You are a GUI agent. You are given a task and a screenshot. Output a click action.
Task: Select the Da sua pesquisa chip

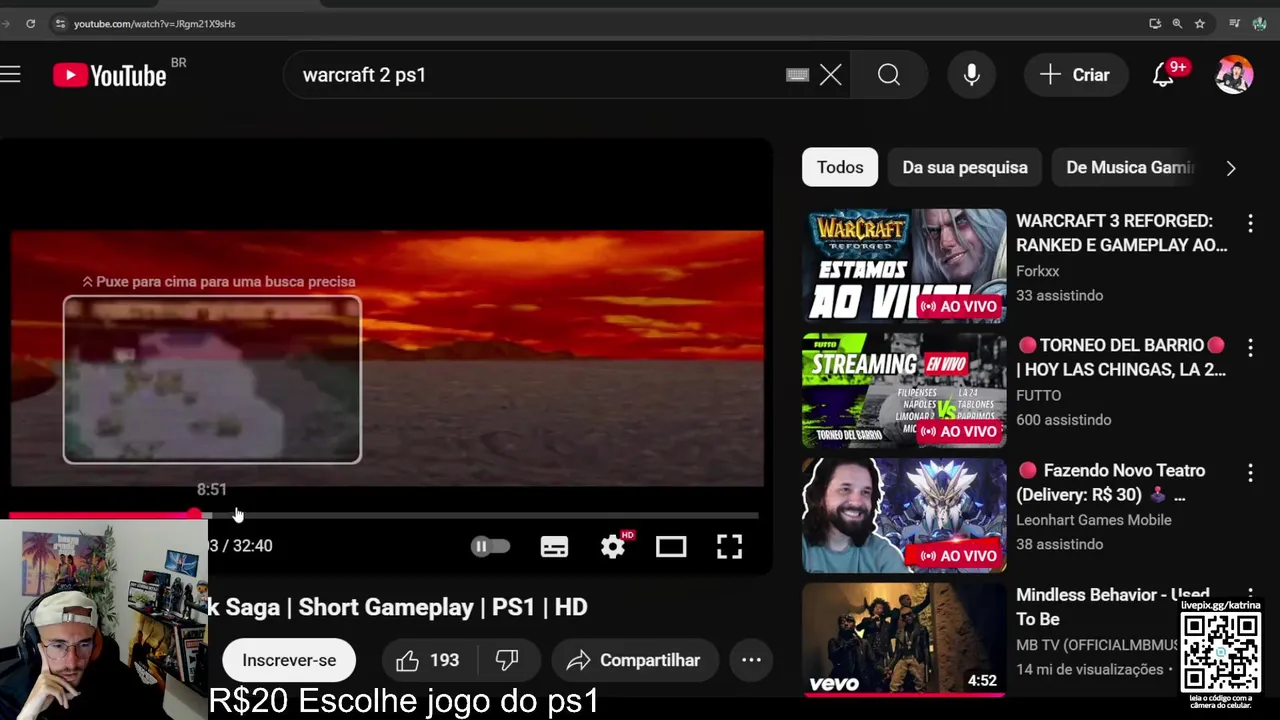pos(965,167)
